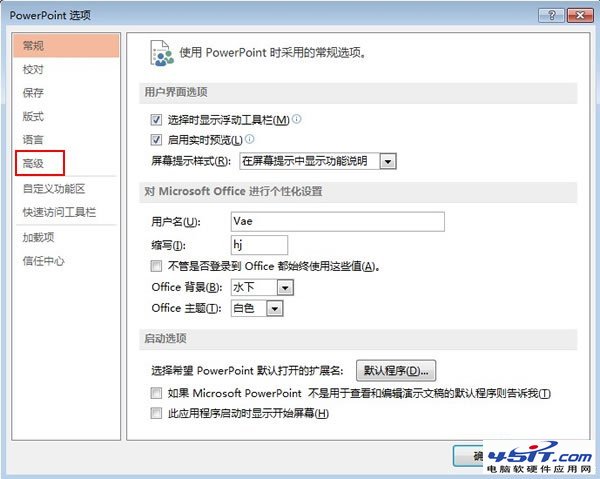The height and width of the screenshot is (479, 600).
Task: Click the info icon next to 启用实时预览
Action: [249, 139]
